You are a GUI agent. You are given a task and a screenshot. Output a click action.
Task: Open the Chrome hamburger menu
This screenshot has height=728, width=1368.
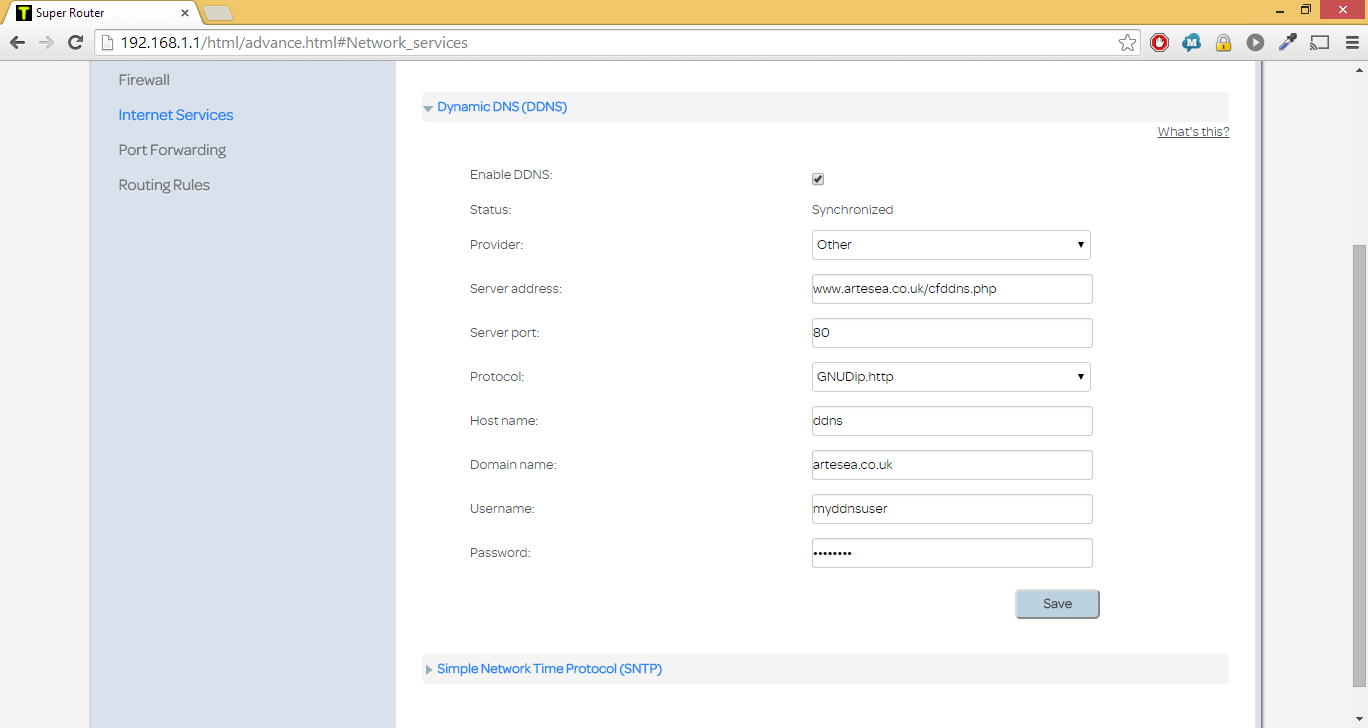coord(1350,42)
